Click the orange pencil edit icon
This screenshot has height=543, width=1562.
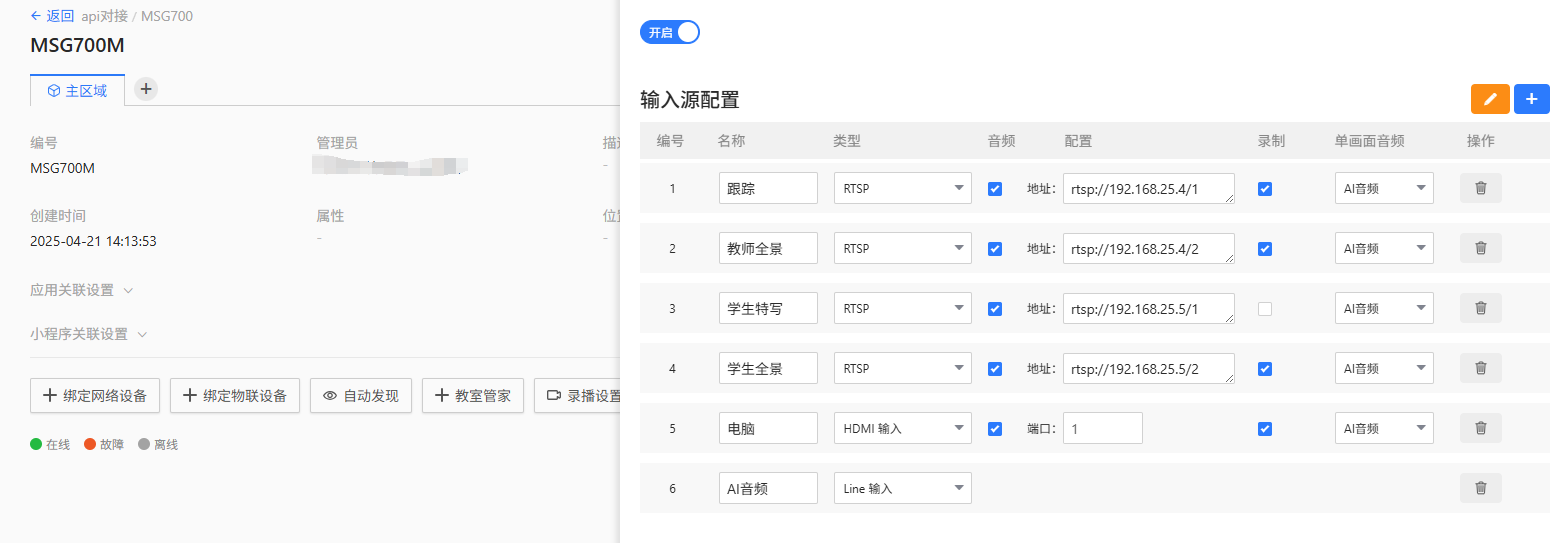click(1490, 98)
